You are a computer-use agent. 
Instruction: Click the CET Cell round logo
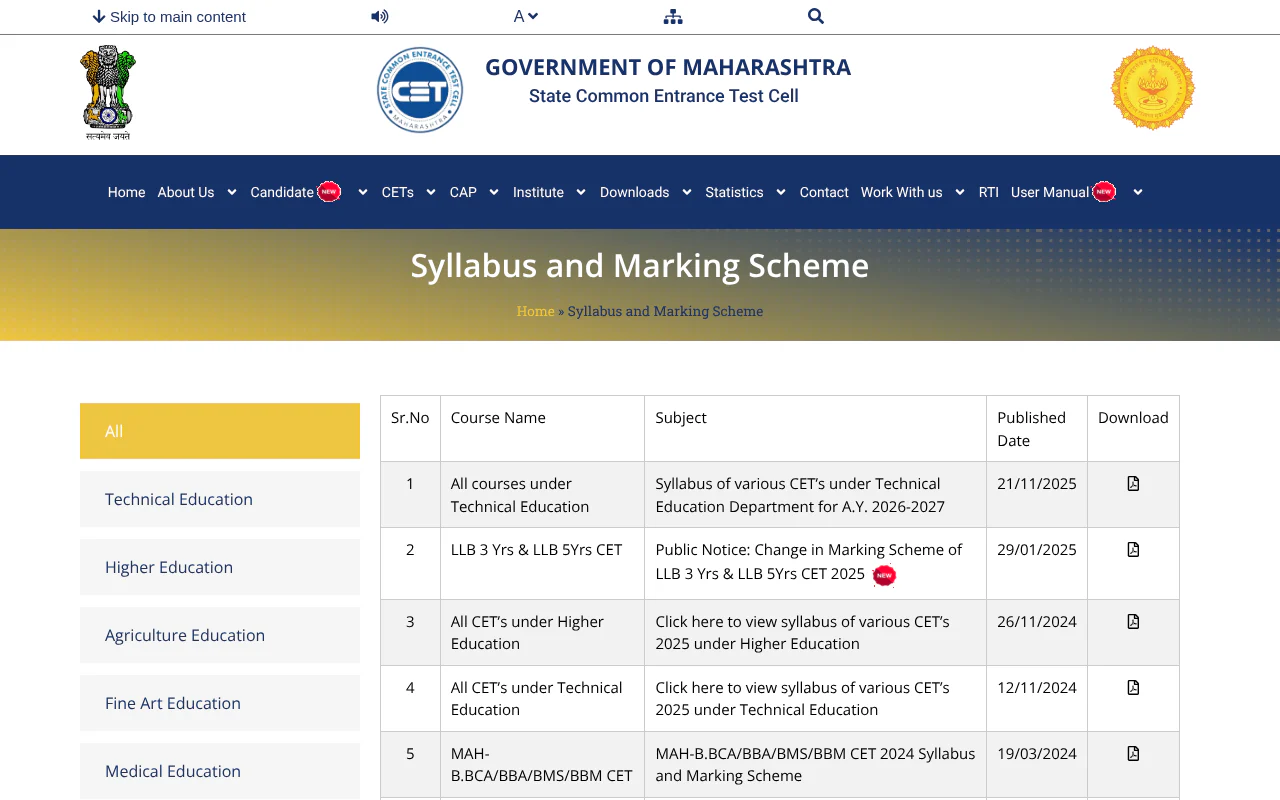[420, 90]
